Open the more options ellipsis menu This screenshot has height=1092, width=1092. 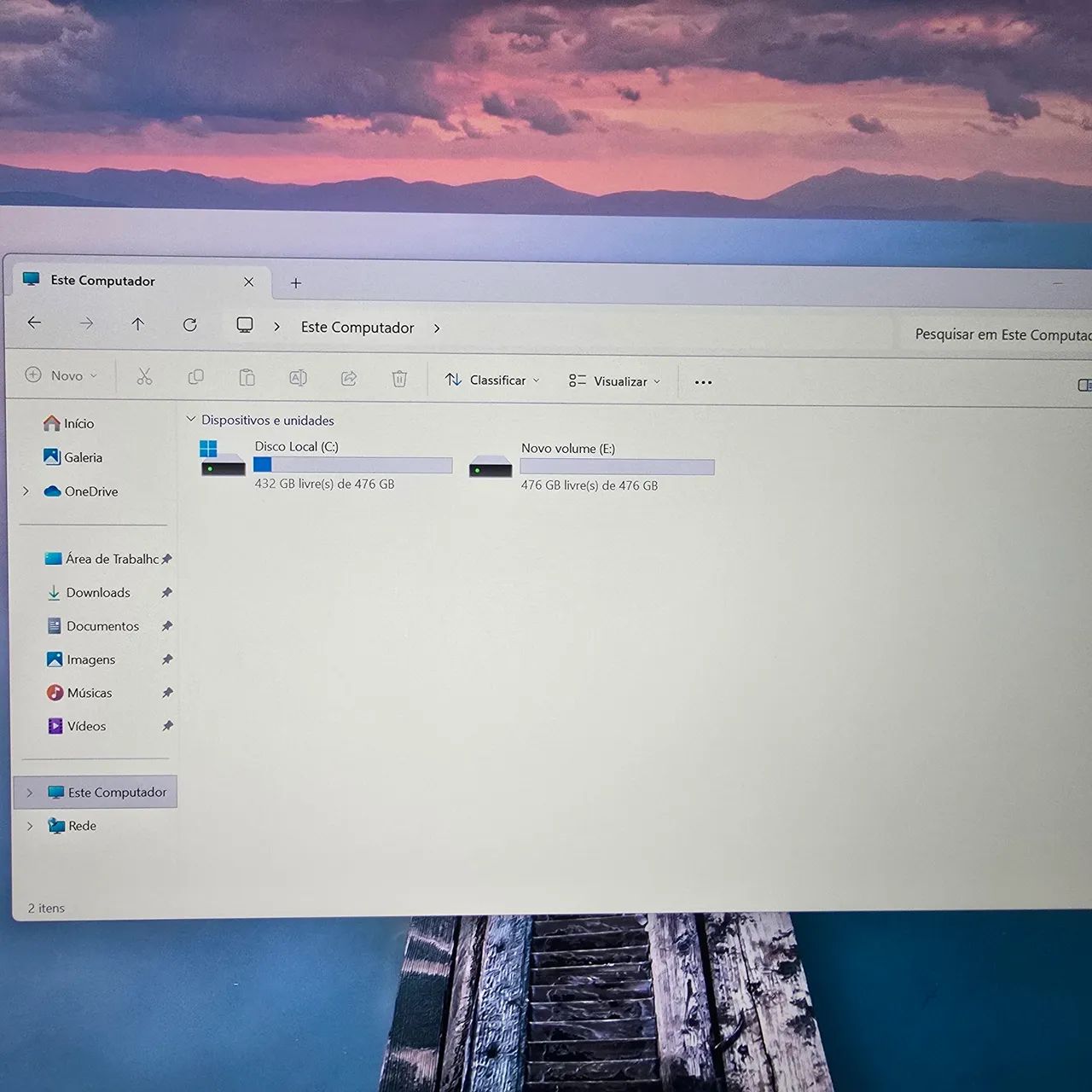703,382
